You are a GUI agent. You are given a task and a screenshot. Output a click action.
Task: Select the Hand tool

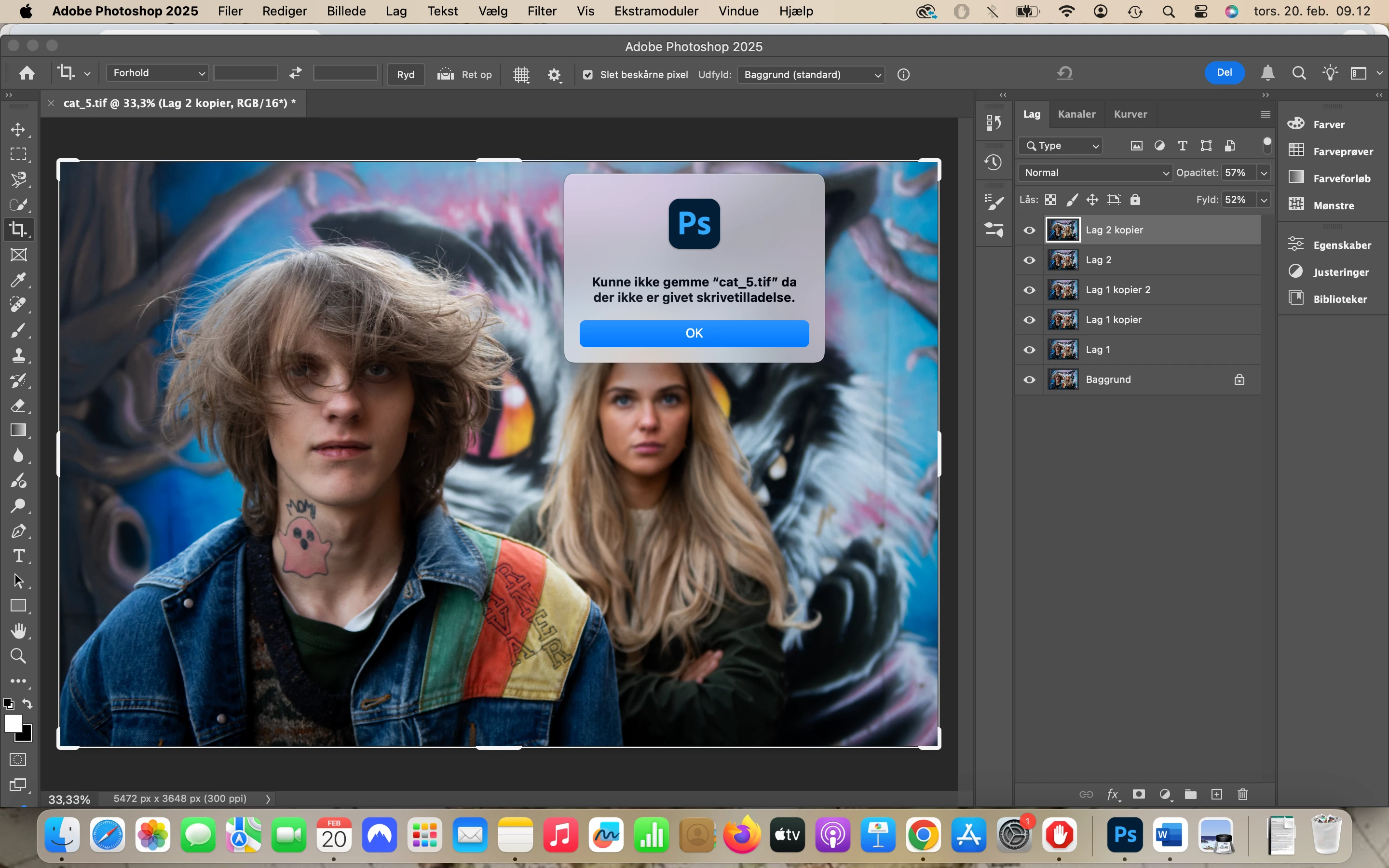[18, 631]
